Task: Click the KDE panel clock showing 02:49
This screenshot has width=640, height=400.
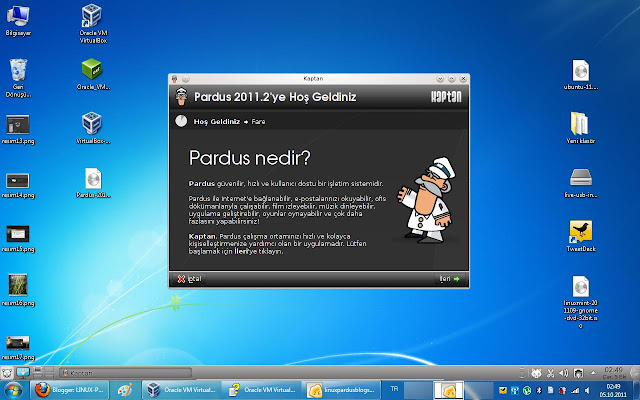Action: pyautogui.click(x=614, y=373)
